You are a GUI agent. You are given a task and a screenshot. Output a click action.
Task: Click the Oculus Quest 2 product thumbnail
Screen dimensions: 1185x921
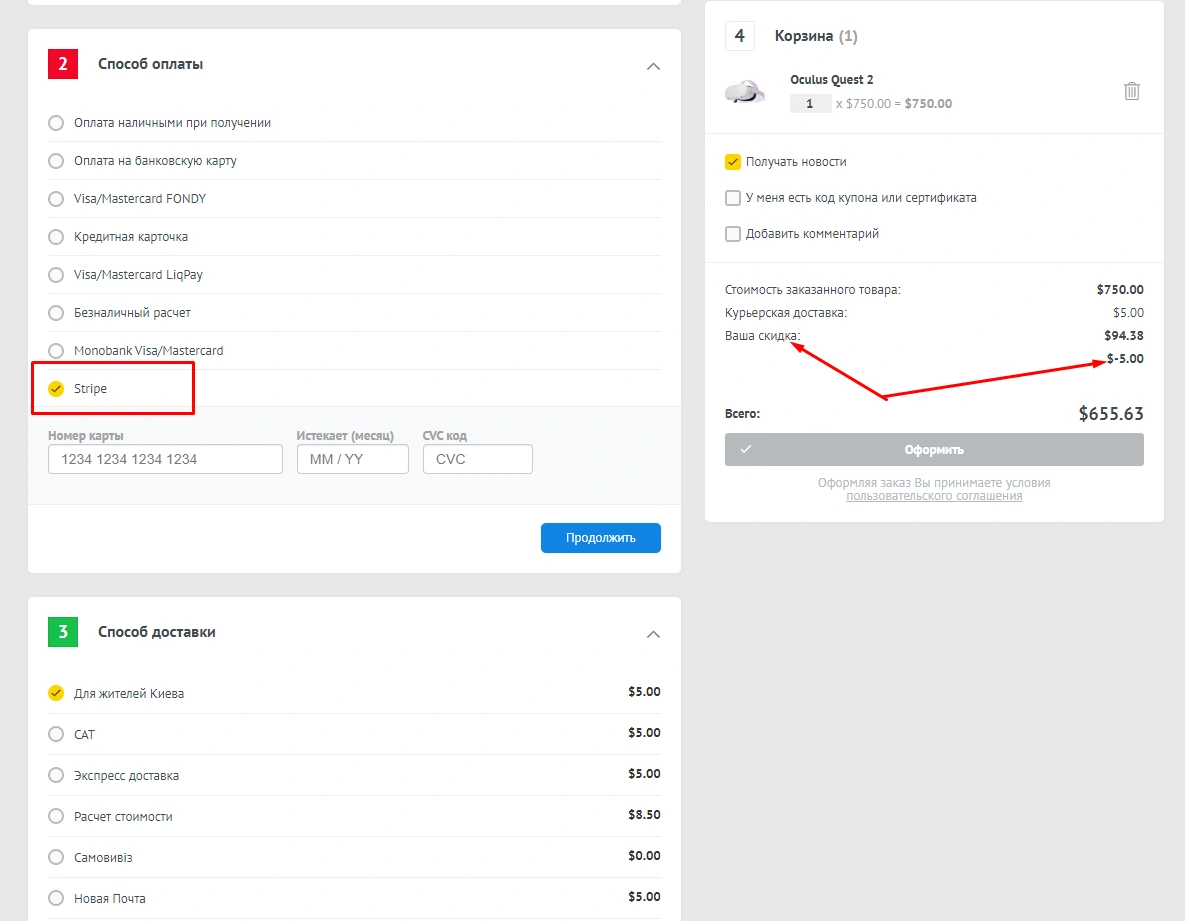tap(744, 91)
